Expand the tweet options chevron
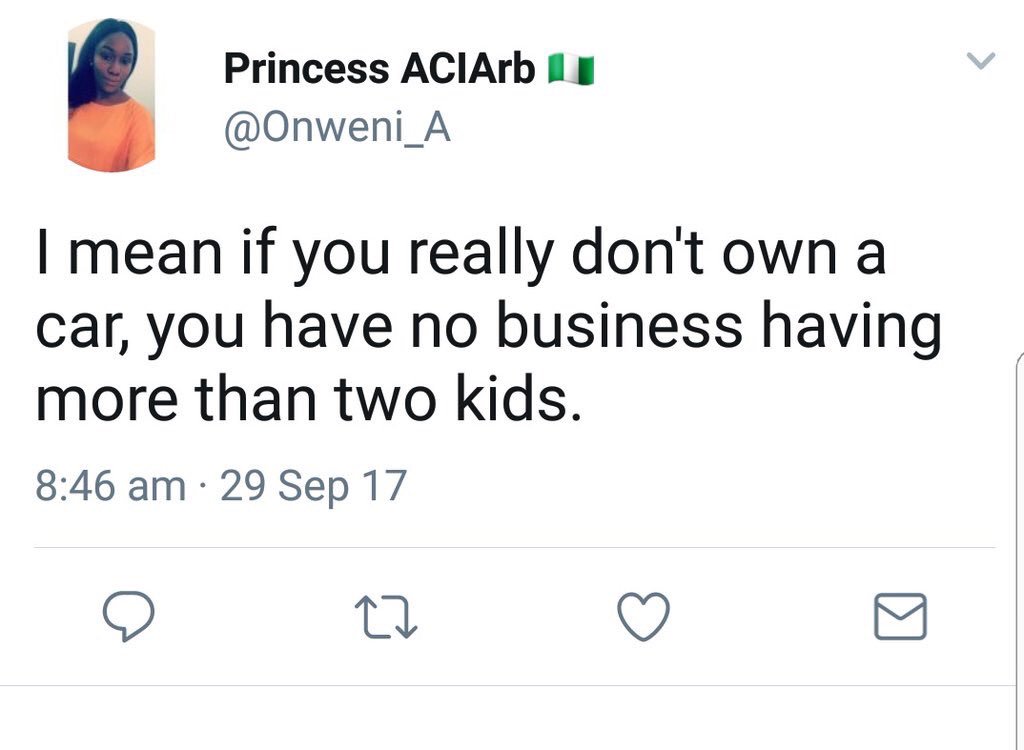Screen dimensions: 1024x750 click(x=983, y=62)
